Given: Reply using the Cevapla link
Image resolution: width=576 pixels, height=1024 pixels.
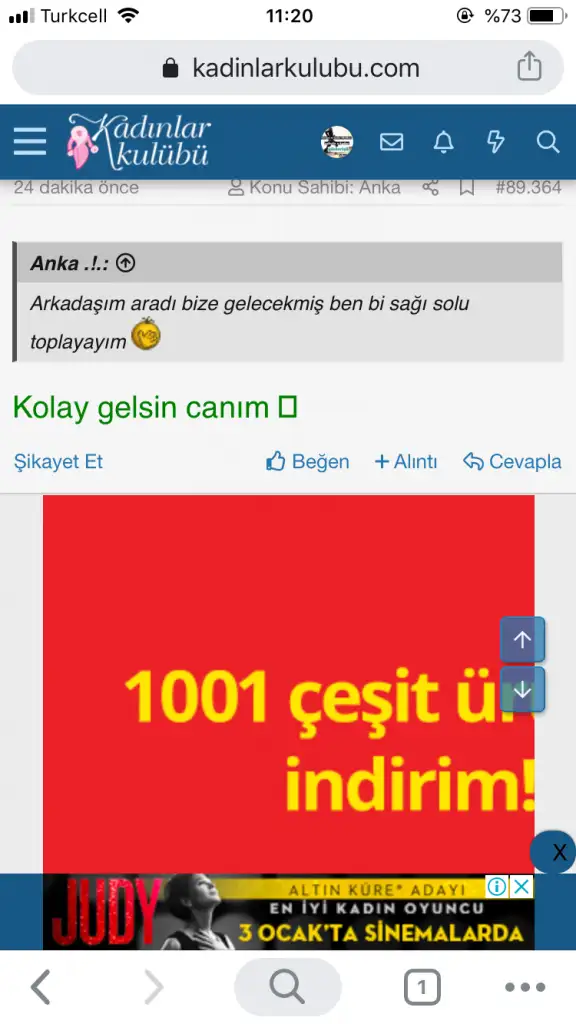Looking at the screenshot, I should tap(512, 462).
